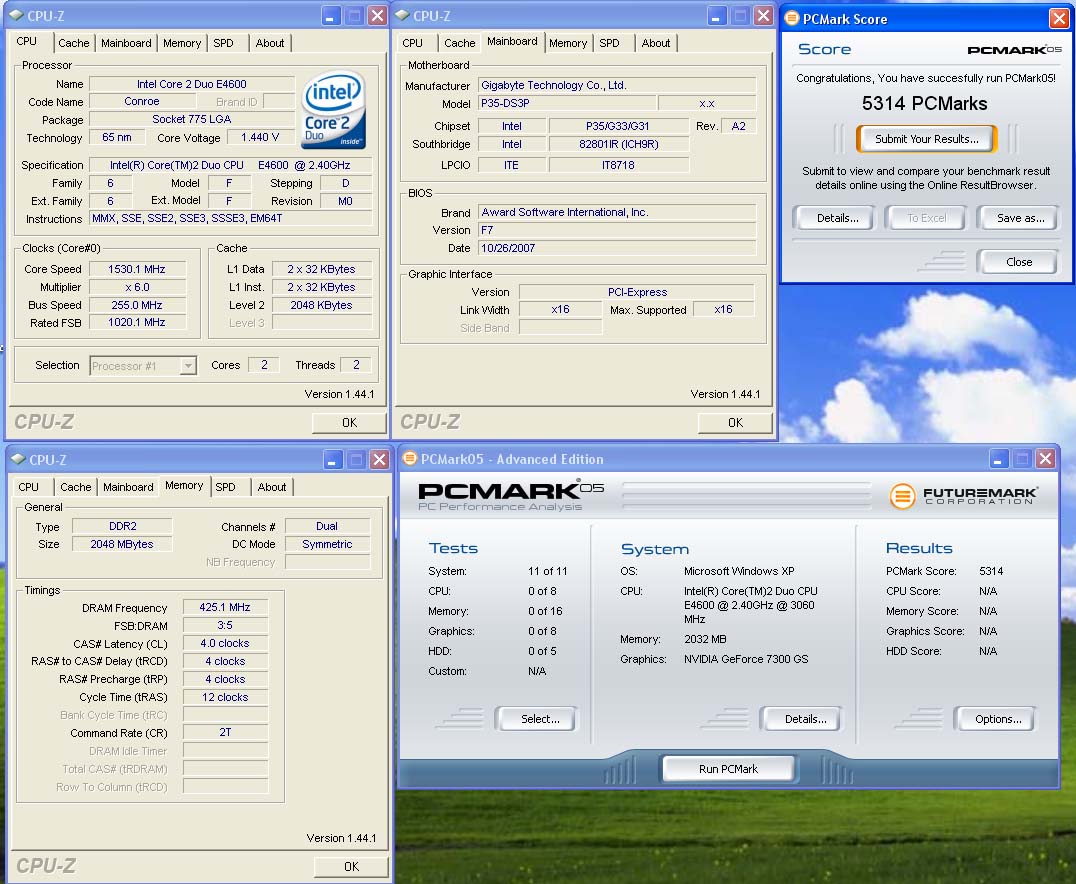Click Close in PCMark Score dialog
This screenshot has height=884, width=1076.
1019,262
